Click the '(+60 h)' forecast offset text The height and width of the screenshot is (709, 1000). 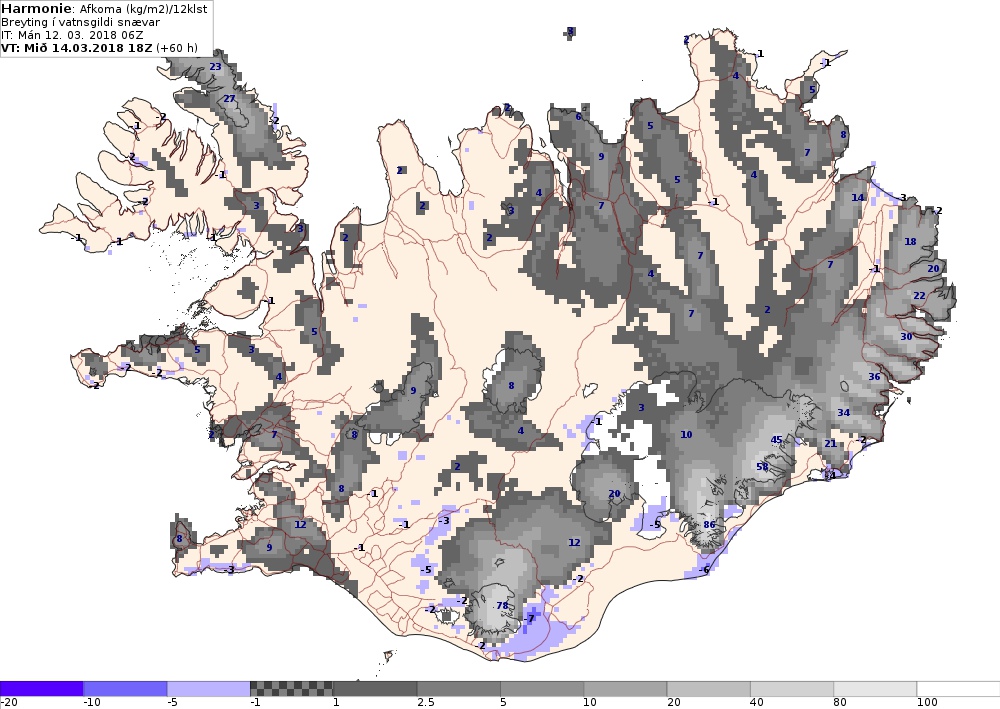pyautogui.click(x=177, y=48)
